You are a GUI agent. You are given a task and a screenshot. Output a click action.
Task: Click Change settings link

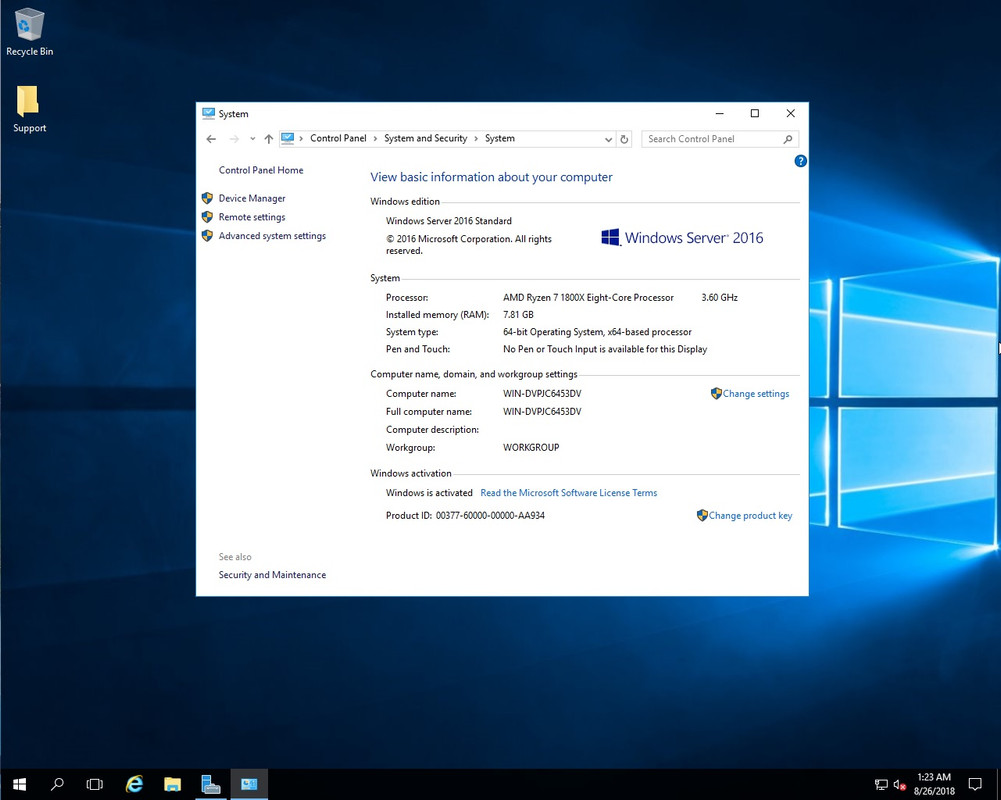[756, 394]
